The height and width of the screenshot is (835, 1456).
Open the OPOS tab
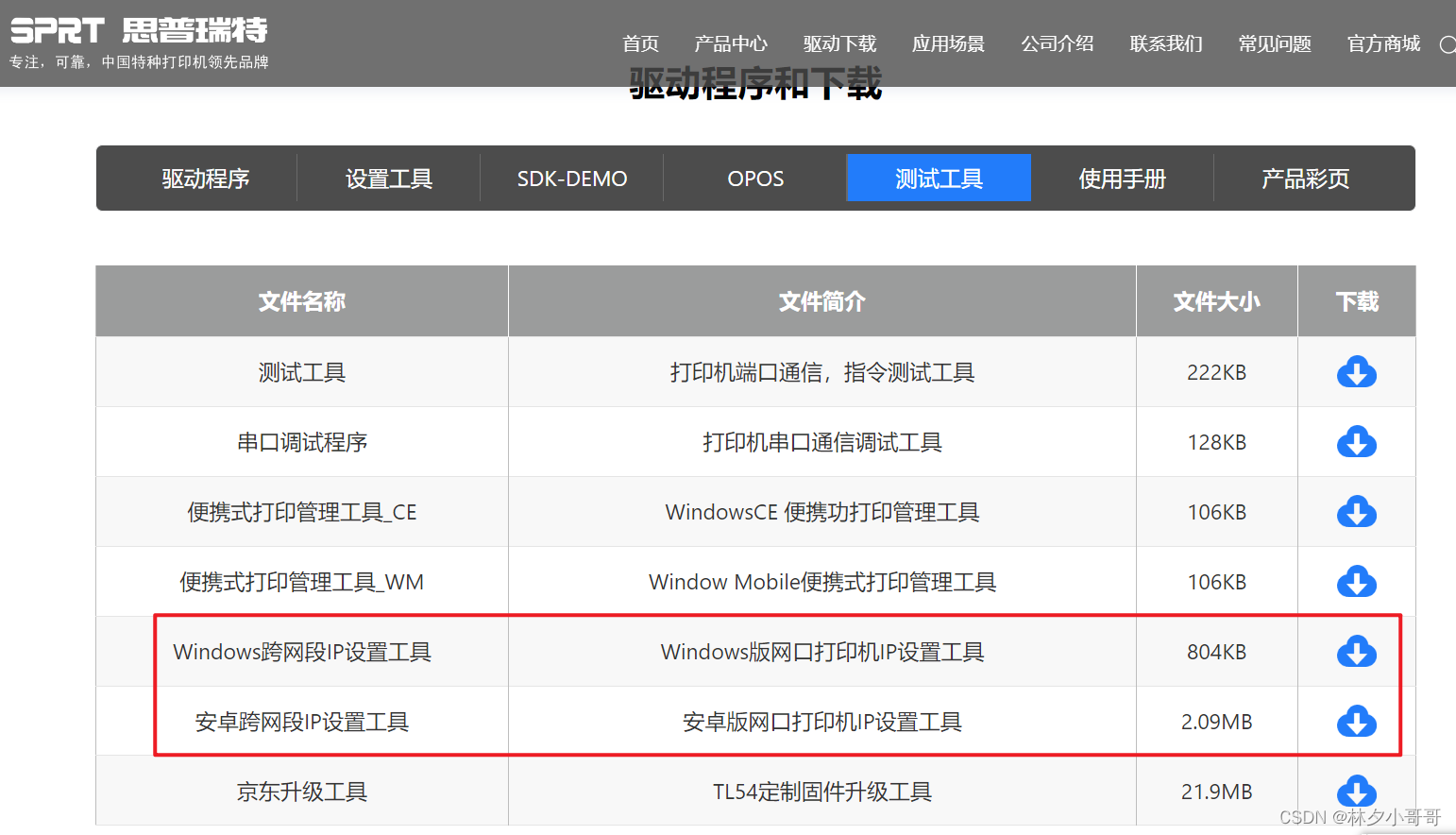[755, 179]
